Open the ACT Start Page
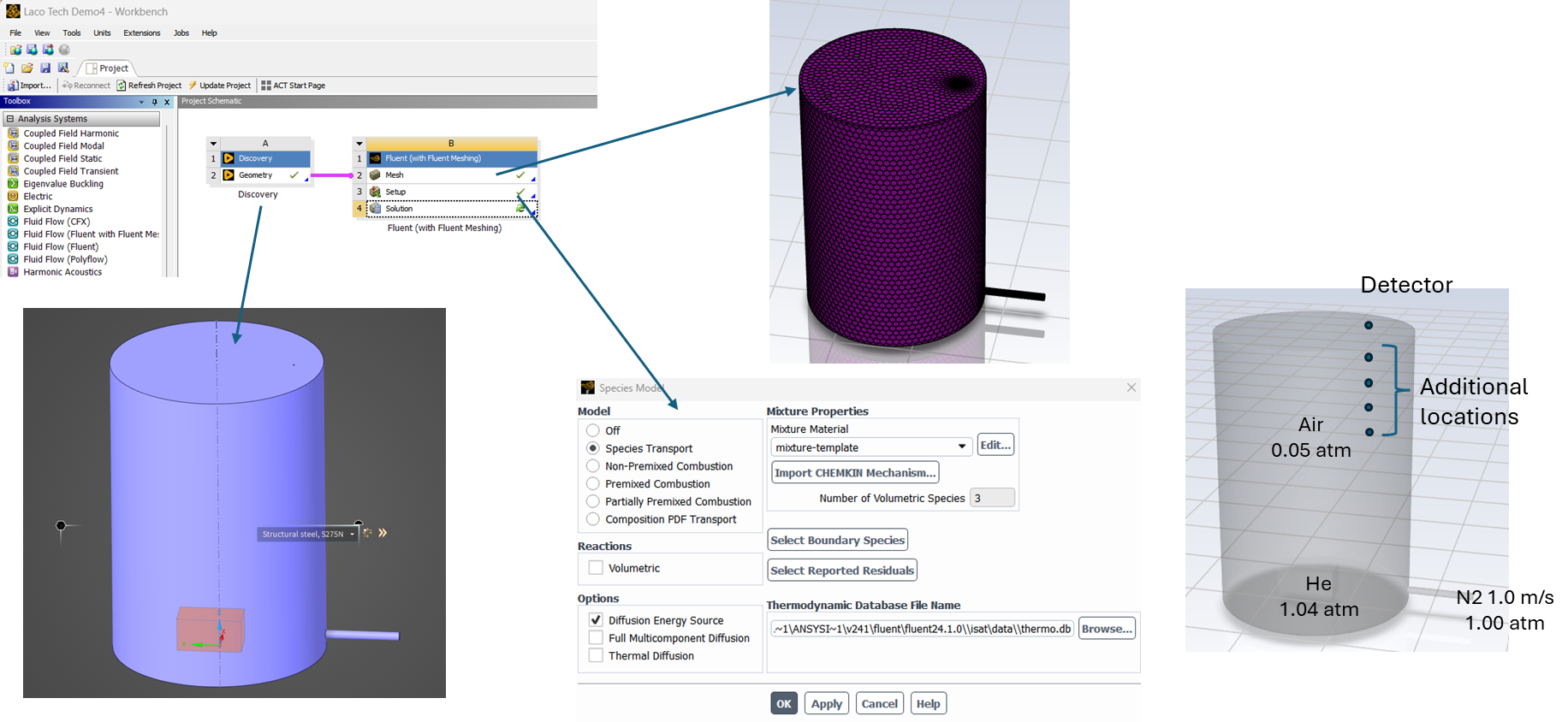Image resolution: width=1568 pixels, height=722 pixels. [x=293, y=86]
